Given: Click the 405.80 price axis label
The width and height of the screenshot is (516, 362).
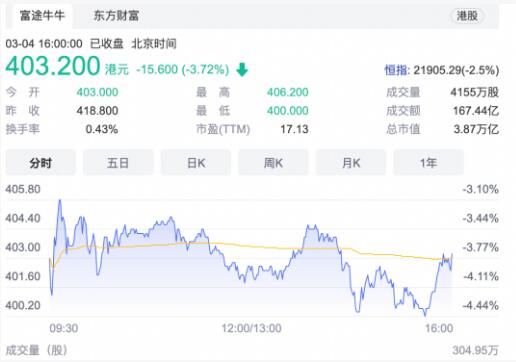Looking at the screenshot, I should pyautogui.click(x=23, y=189).
